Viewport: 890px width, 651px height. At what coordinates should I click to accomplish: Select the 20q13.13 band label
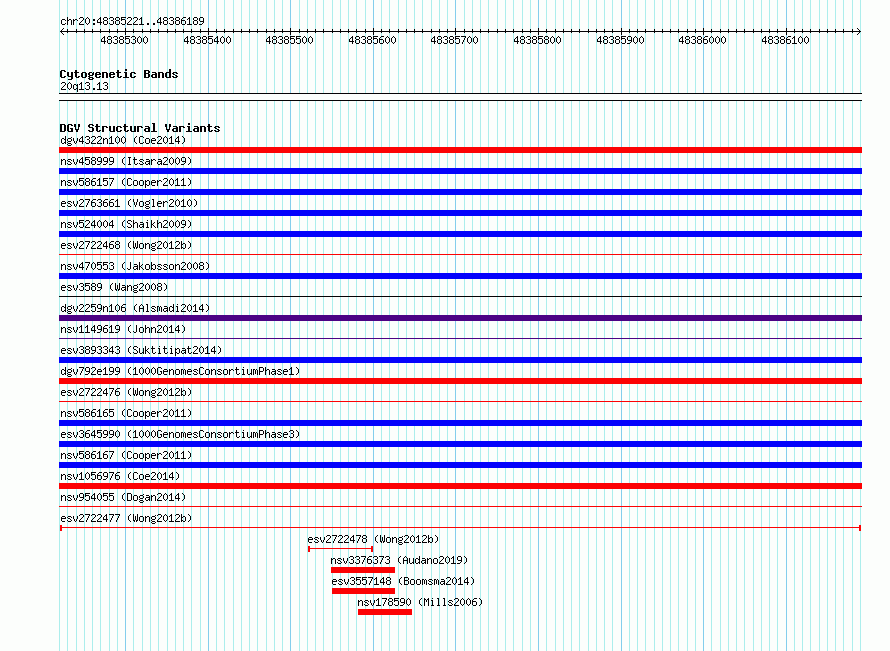(x=84, y=86)
